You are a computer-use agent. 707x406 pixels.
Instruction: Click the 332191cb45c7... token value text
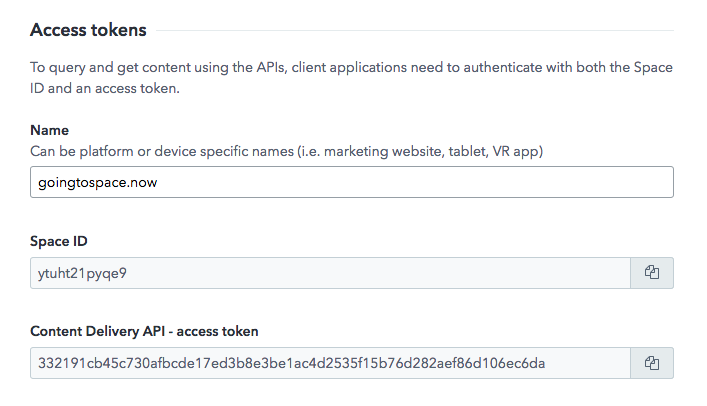(291, 363)
